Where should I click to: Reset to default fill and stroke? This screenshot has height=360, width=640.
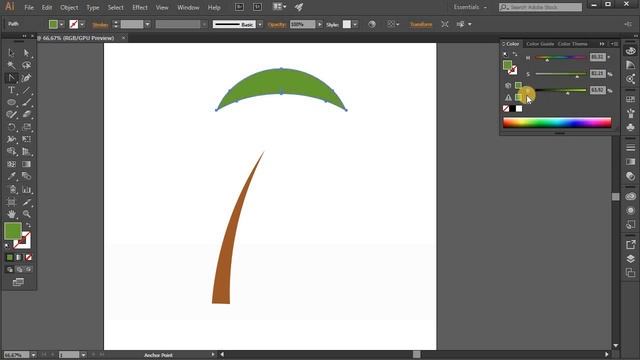tap(7, 246)
